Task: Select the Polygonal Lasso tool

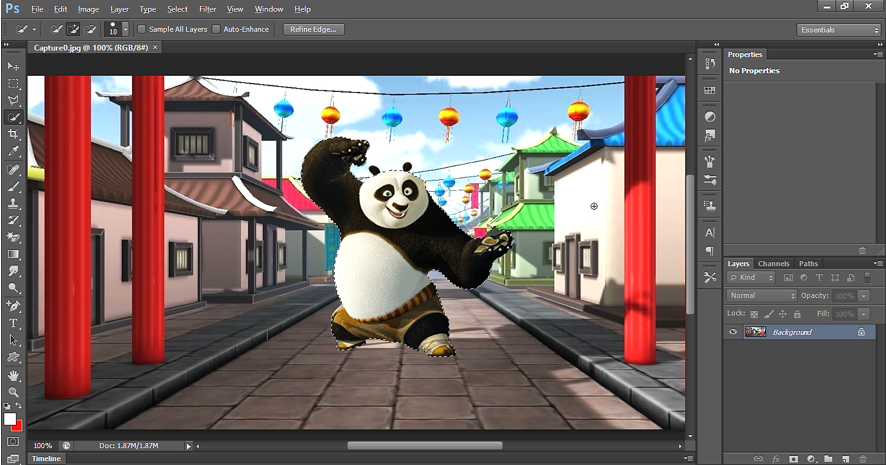Action: coord(13,101)
